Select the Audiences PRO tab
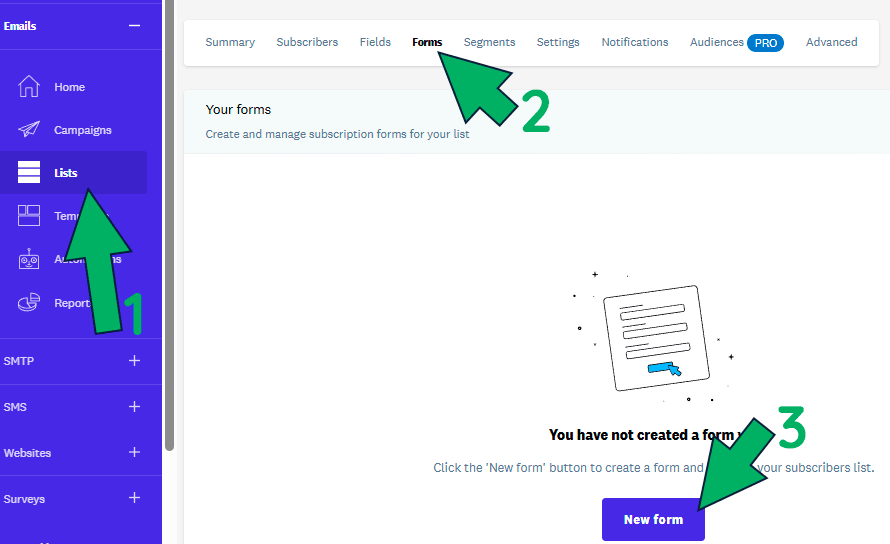This screenshot has height=544, width=890. click(736, 42)
